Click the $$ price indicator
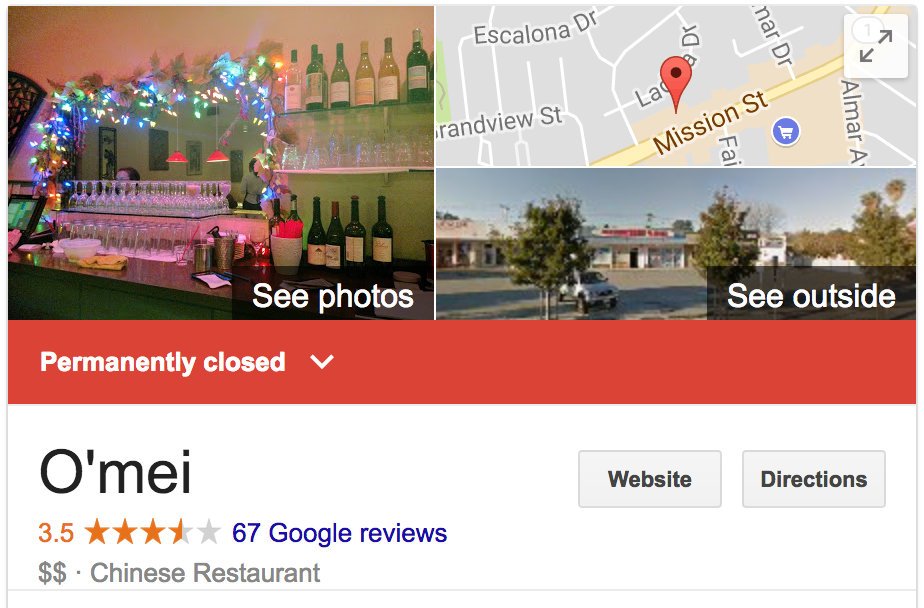The width and height of the screenshot is (924, 608). pos(52,573)
